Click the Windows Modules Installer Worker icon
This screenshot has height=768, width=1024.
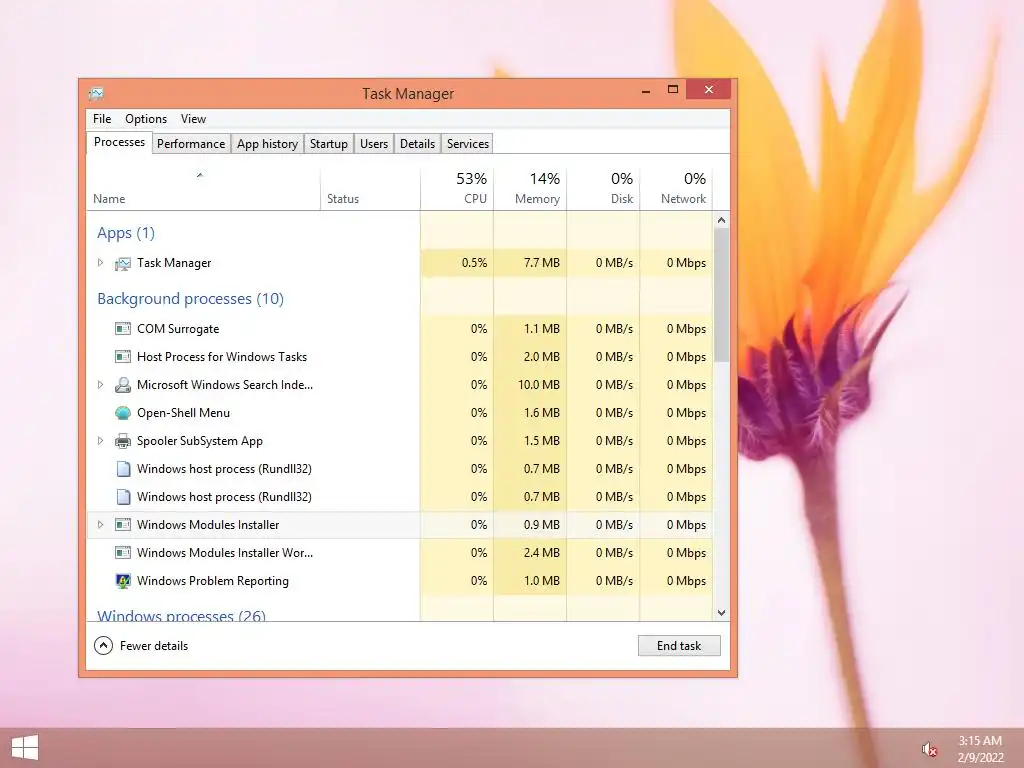pos(123,552)
